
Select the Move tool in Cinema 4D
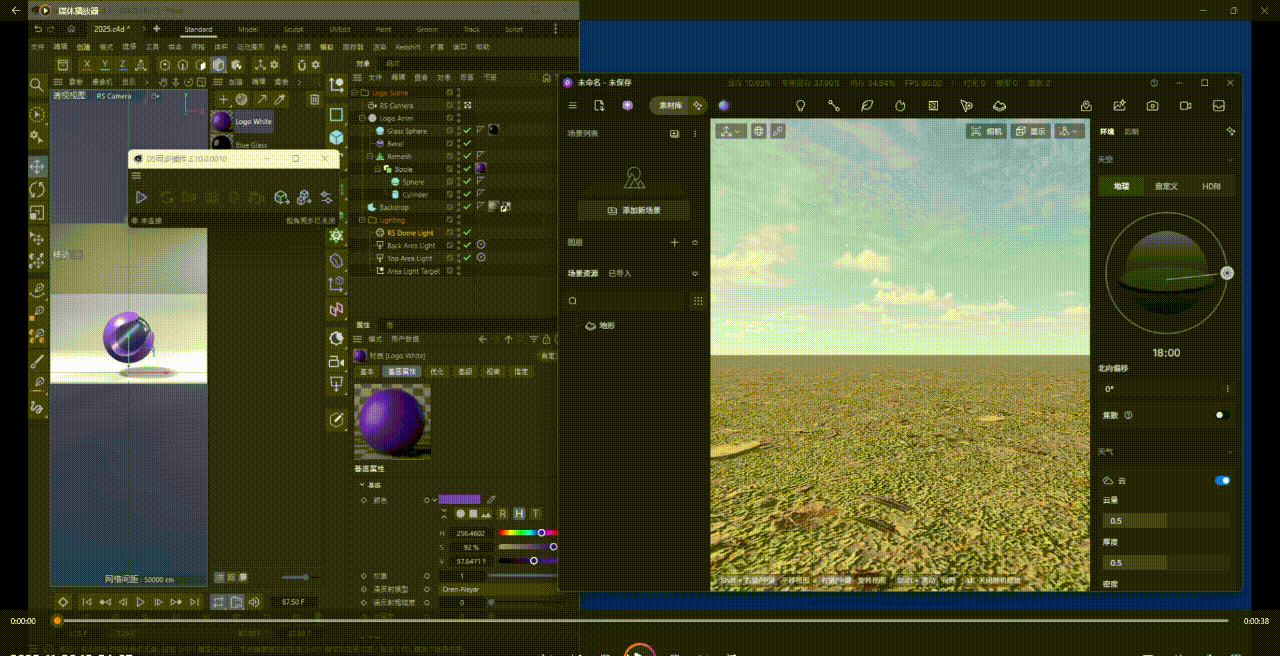pyautogui.click(x=37, y=166)
